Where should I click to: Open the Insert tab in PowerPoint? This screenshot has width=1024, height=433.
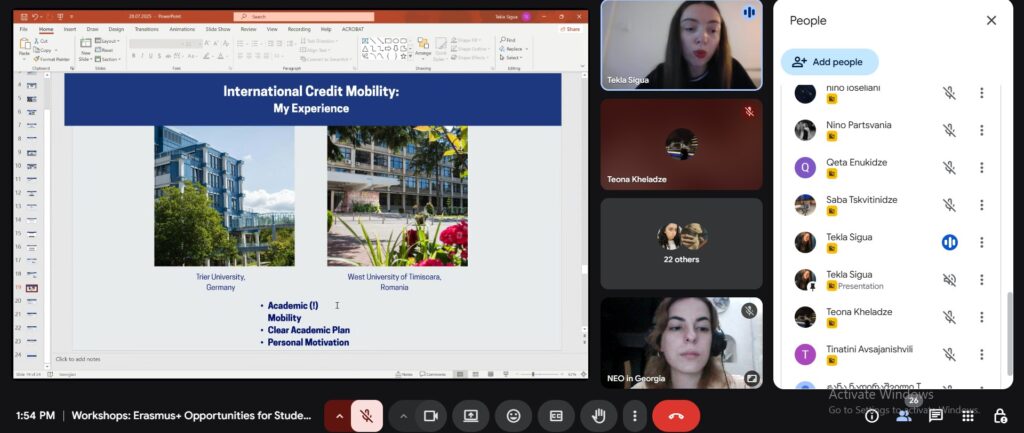[x=70, y=29]
